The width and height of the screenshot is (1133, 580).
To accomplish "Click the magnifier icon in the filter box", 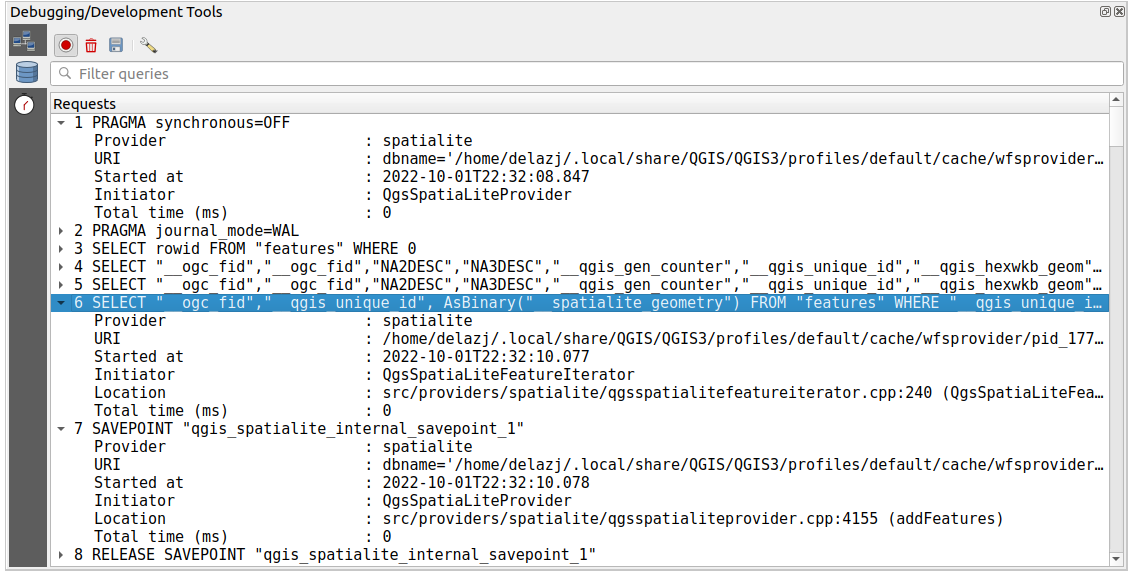I will click(x=64, y=72).
